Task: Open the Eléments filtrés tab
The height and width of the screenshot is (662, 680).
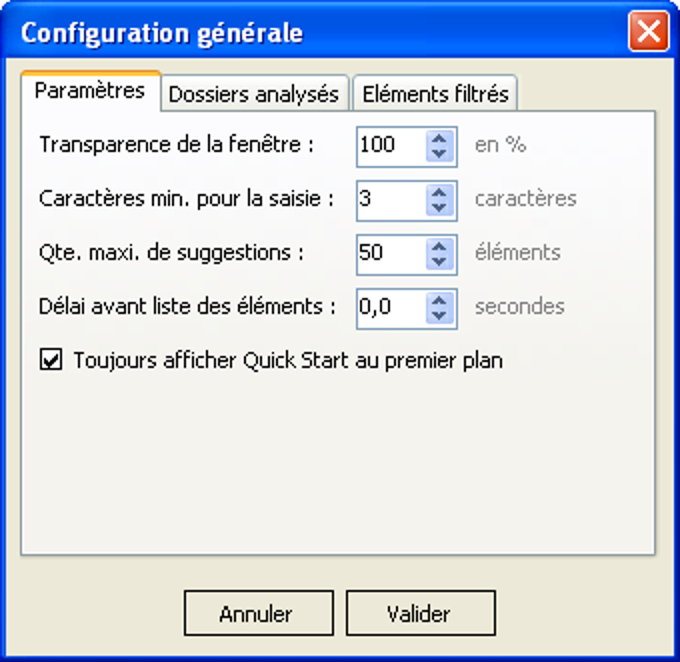Action: coord(435,94)
